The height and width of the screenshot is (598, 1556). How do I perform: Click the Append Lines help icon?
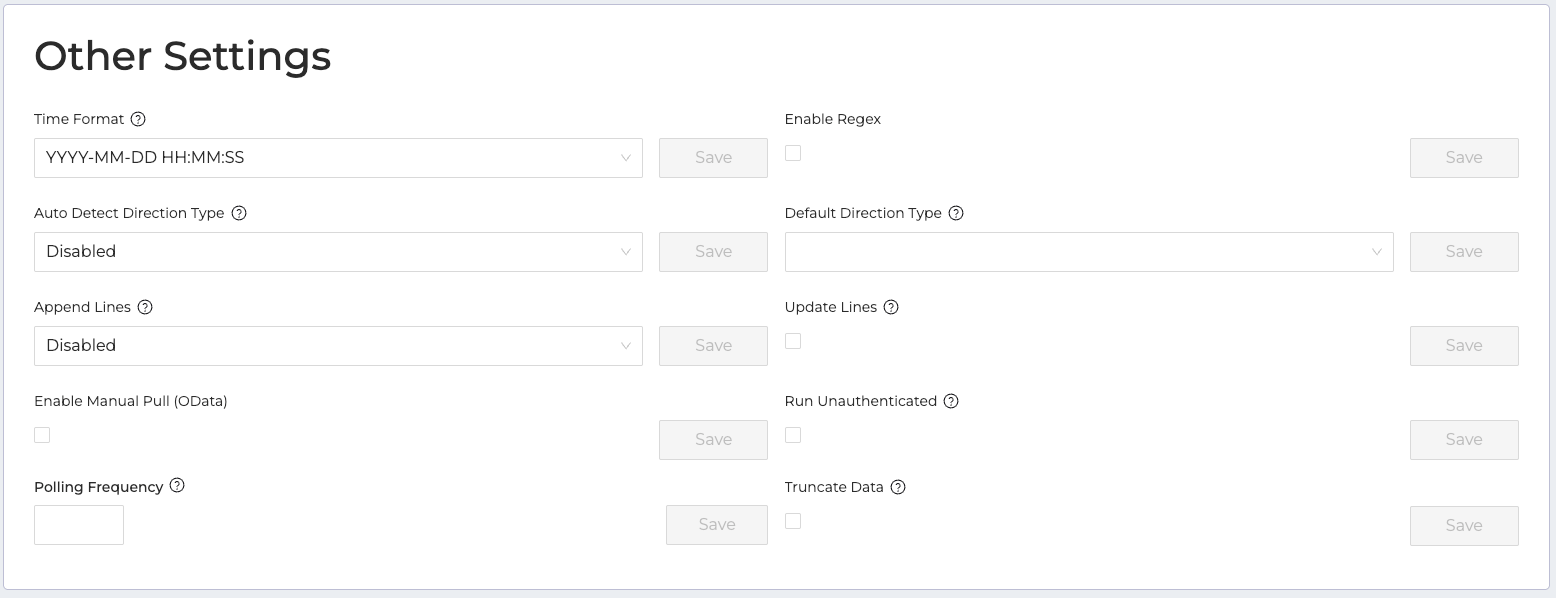[x=145, y=307]
